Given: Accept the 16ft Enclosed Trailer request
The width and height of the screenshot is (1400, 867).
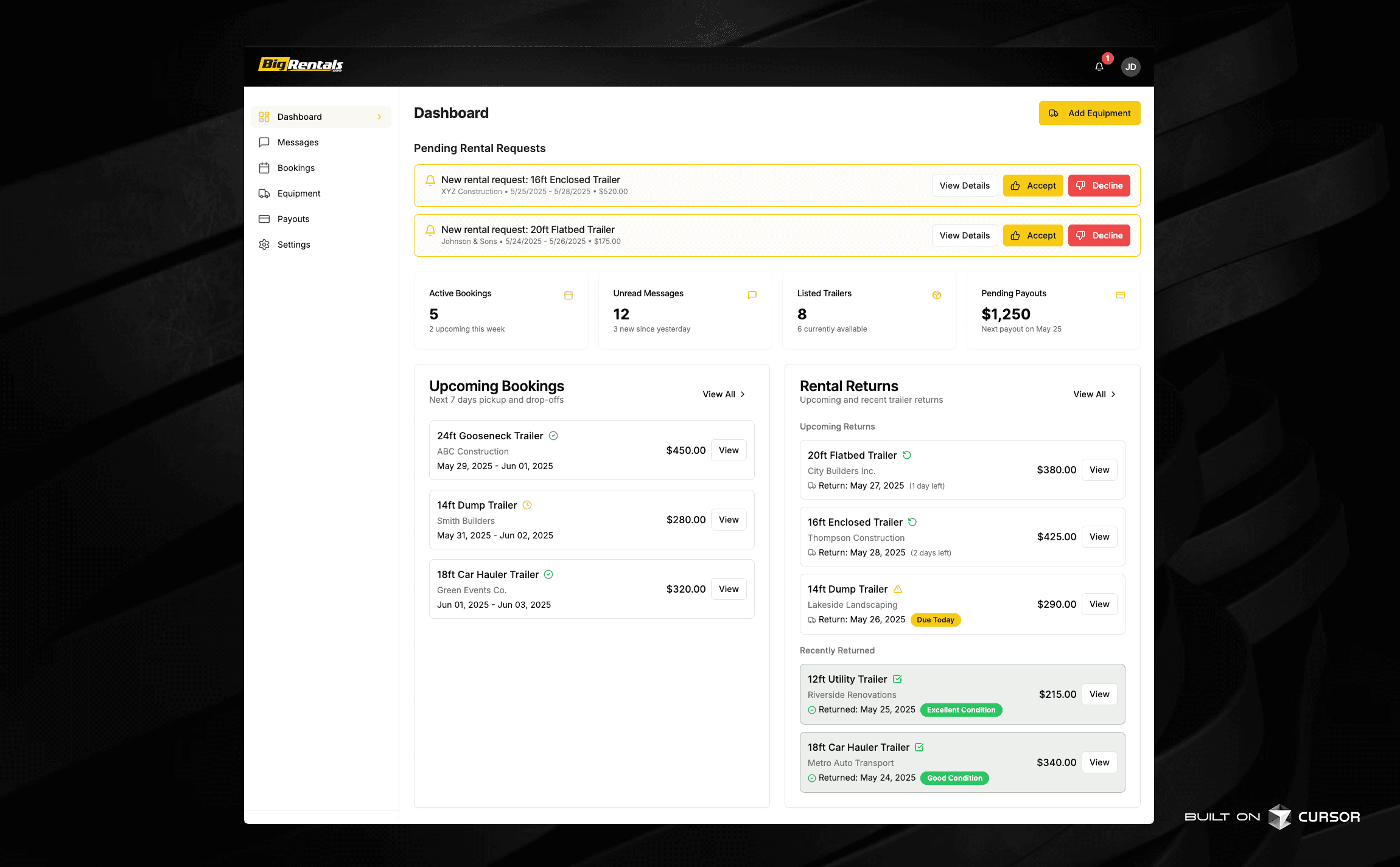Looking at the screenshot, I should [1032, 186].
